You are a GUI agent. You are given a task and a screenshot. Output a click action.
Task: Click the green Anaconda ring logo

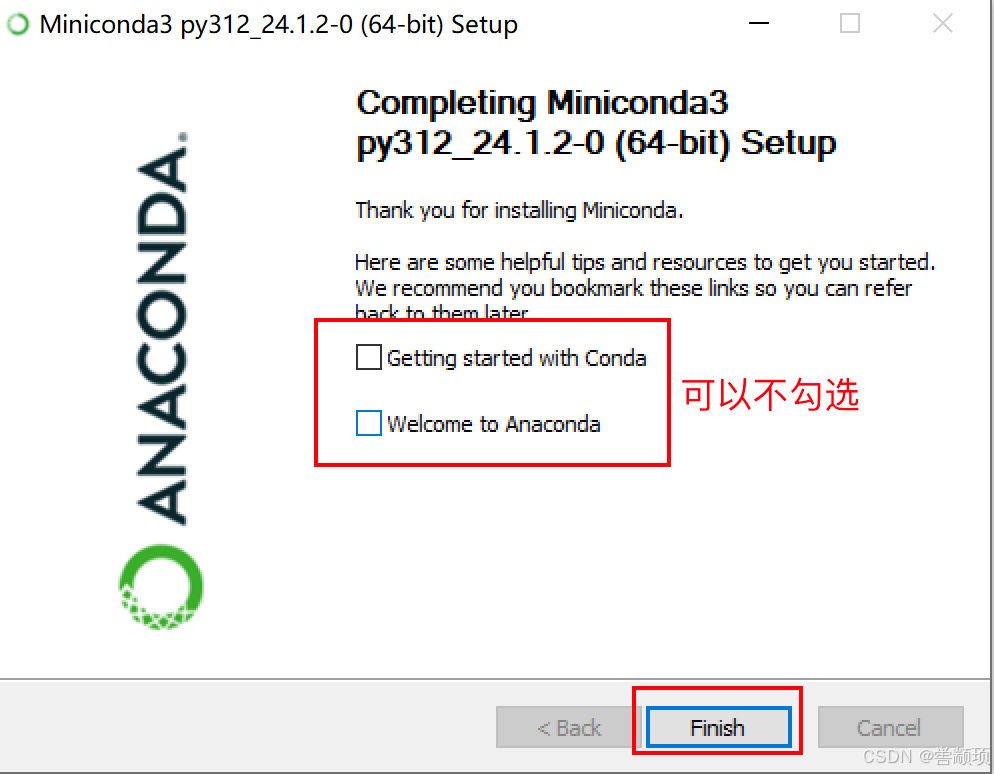coord(161,587)
